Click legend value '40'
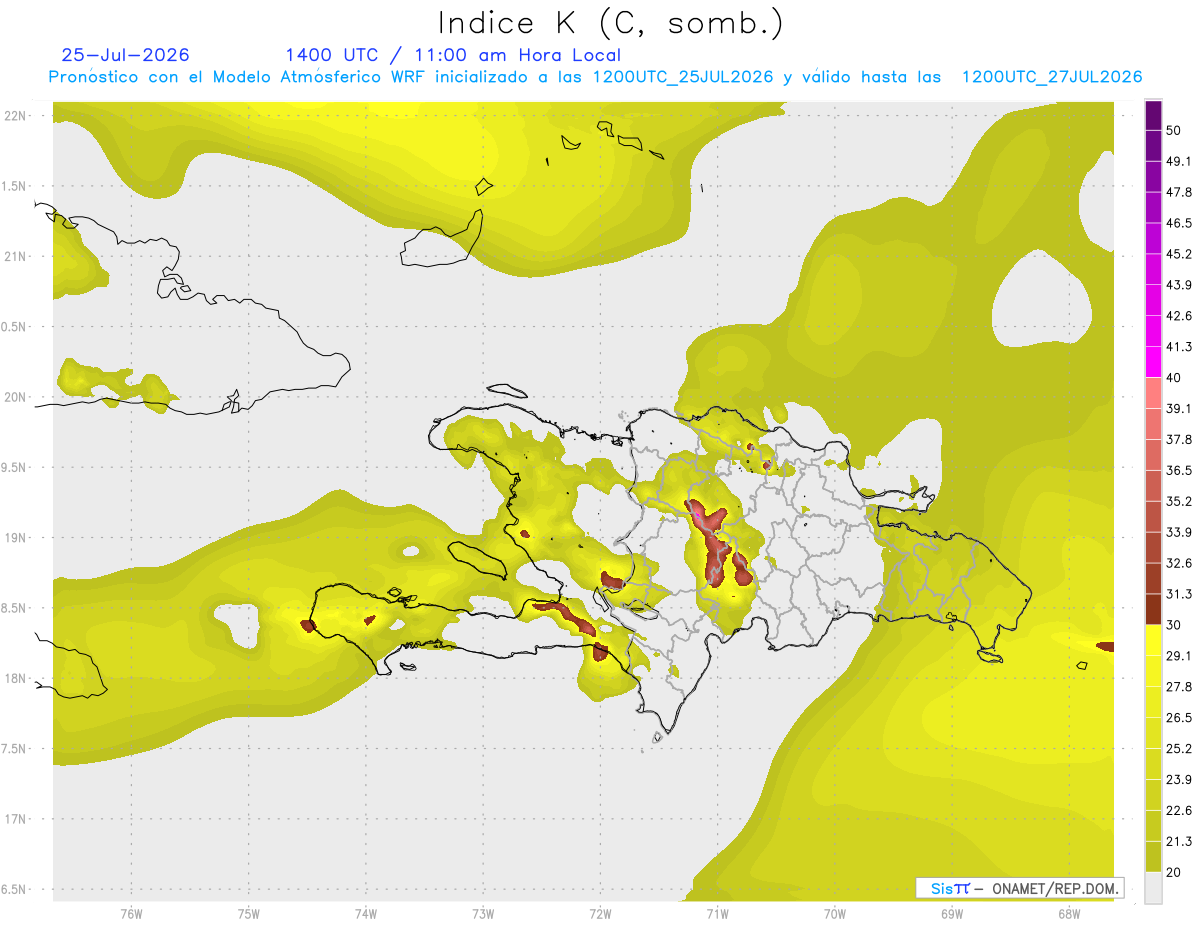Screen dimensions: 1200x927 (1175, 378)
